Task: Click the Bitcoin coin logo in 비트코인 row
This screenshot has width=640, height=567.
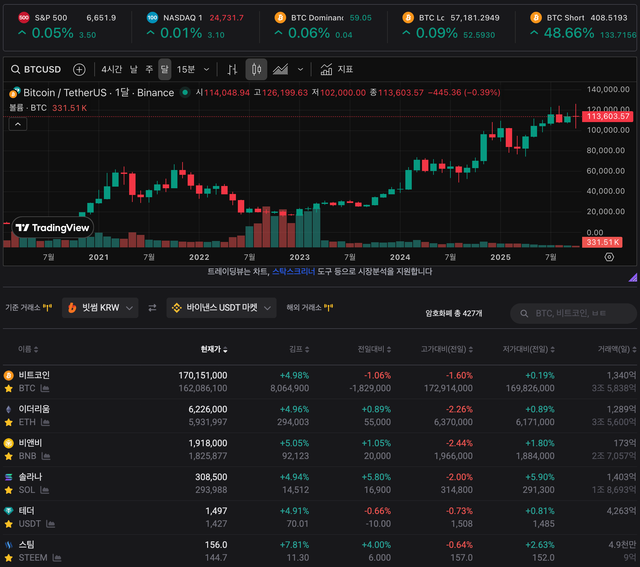Action: pyautogui.click(x=9, y=375)
